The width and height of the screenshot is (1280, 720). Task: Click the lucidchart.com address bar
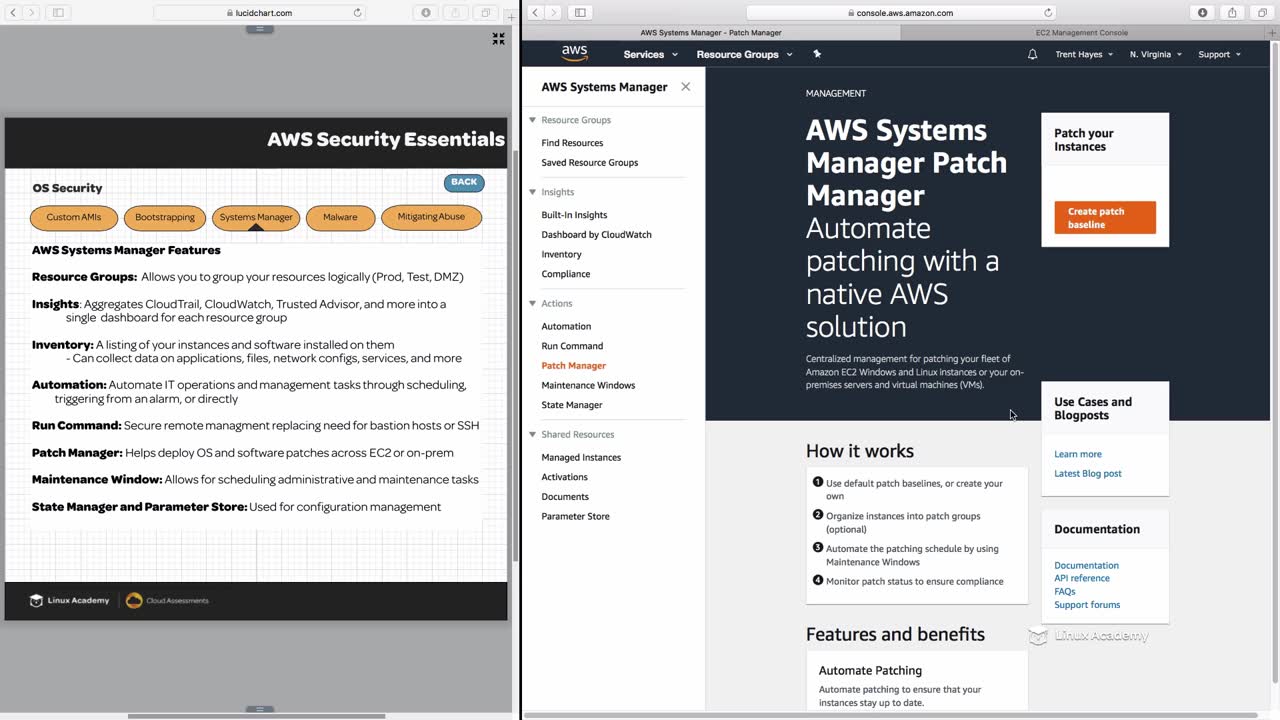coord(260,13)
